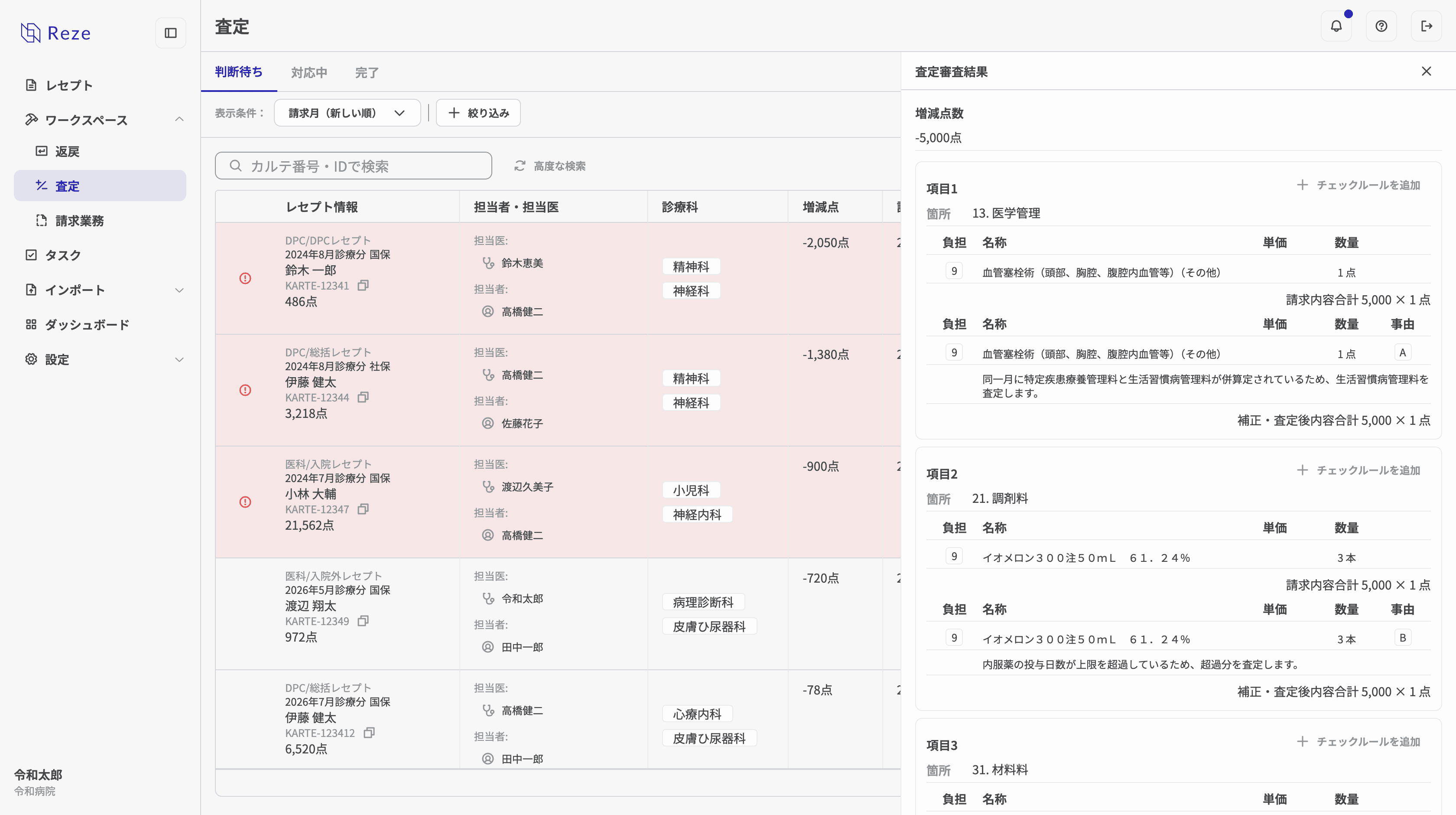Copy KARTE-12347 using the copy icon

click(x=364, y=509)
